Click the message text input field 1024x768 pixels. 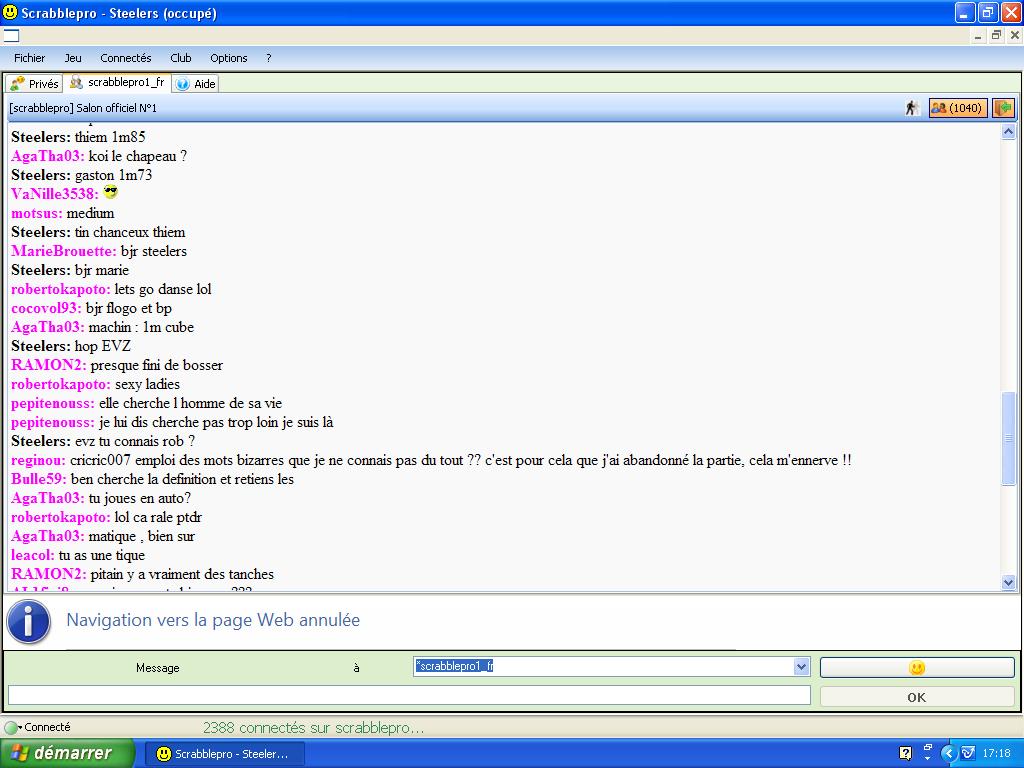pyautogui.click(x=409, y=696)
